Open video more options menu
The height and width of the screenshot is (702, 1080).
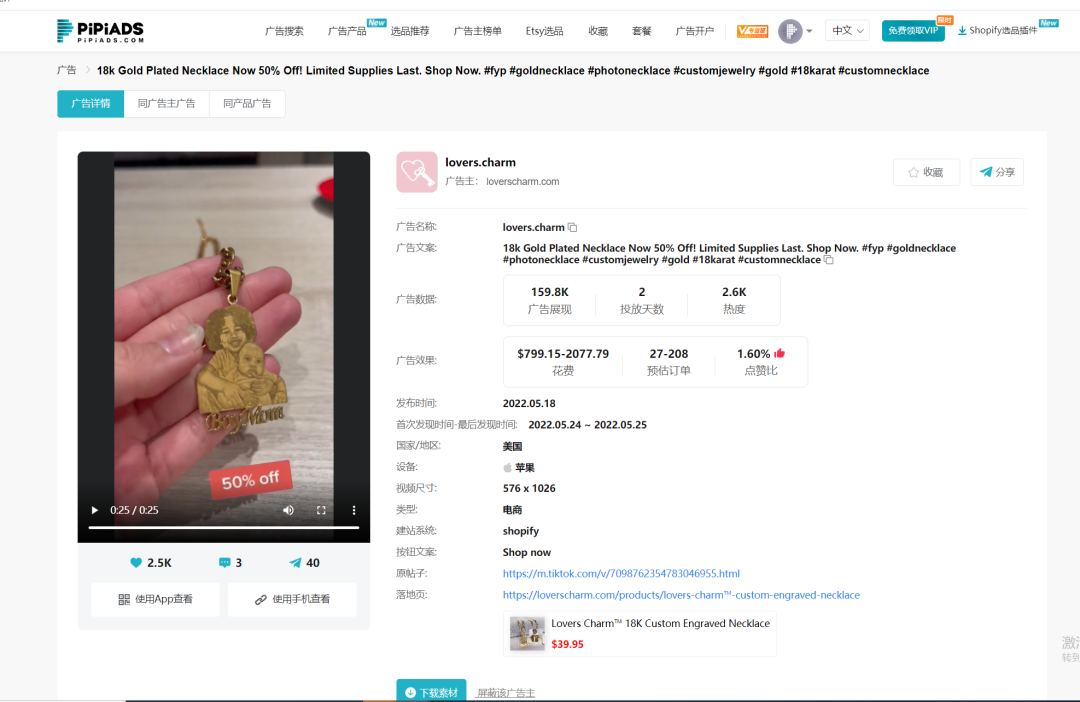[353, 510]
